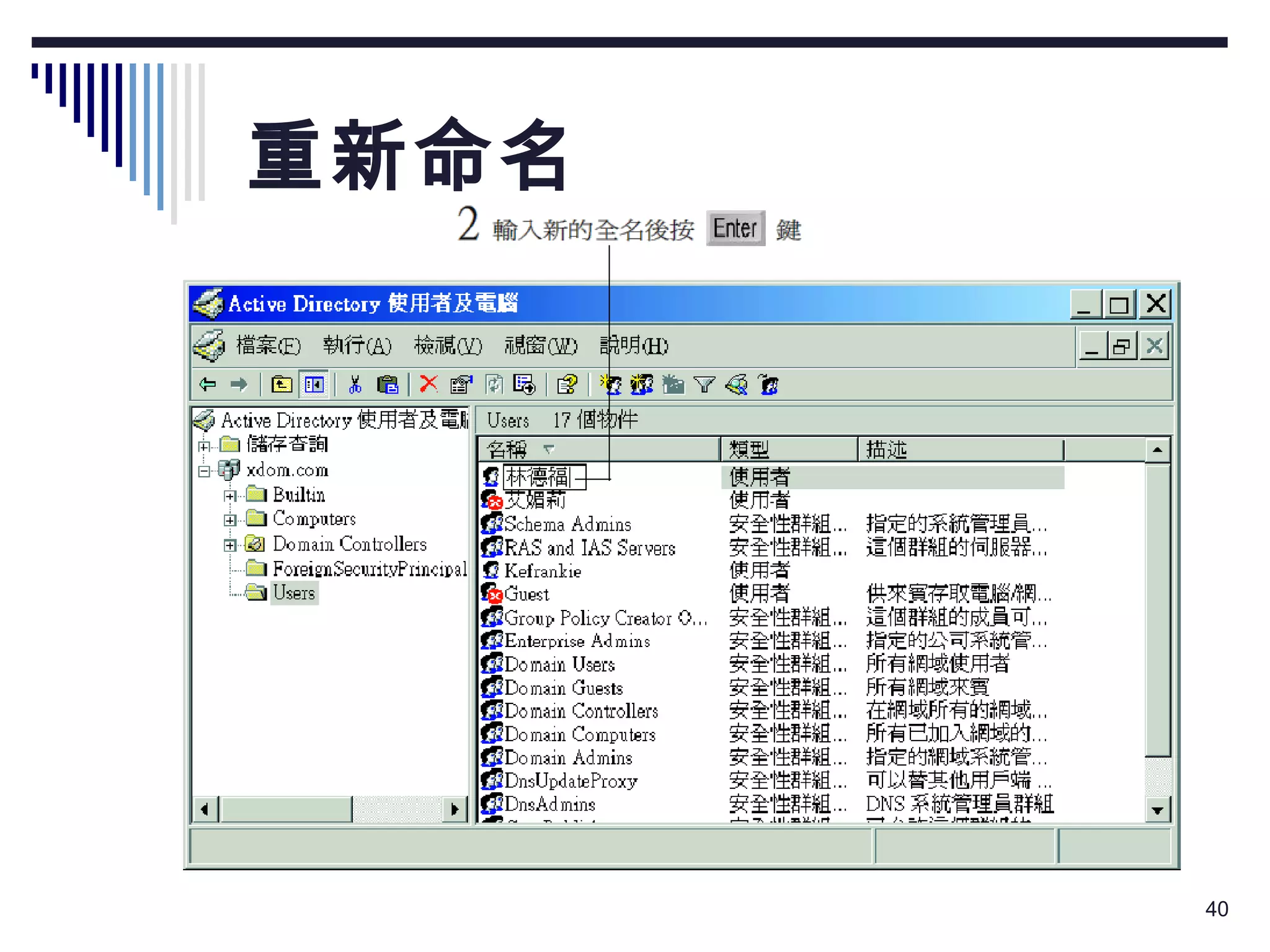Select the ForeignSecurityPrincipals folder

tap(369, 568)
